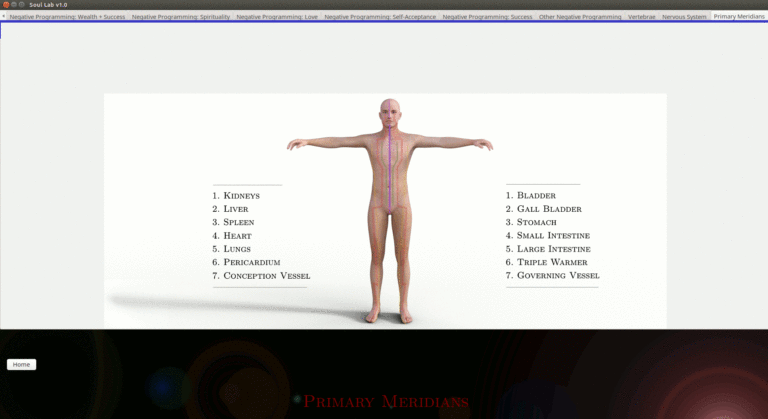The height and width of the screenshot is (419, 768).
Task: Open the Negative Programming: Wealth + Success tab
Action: pyautogui.click(x=67, y=17)
